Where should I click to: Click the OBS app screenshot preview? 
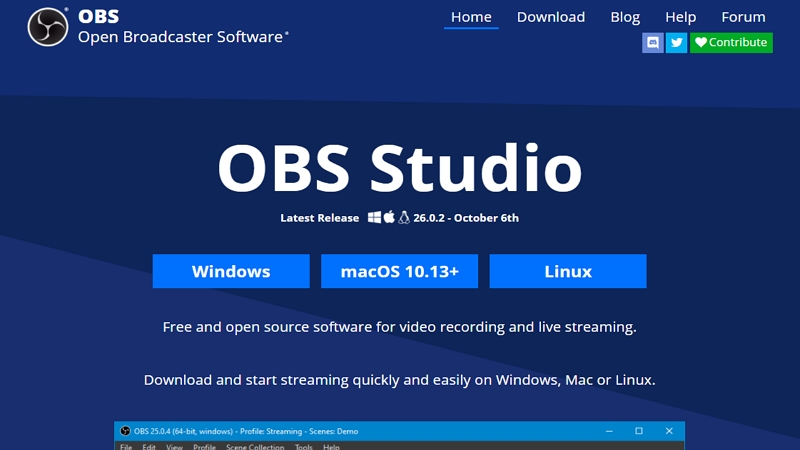tap(400, 440)
